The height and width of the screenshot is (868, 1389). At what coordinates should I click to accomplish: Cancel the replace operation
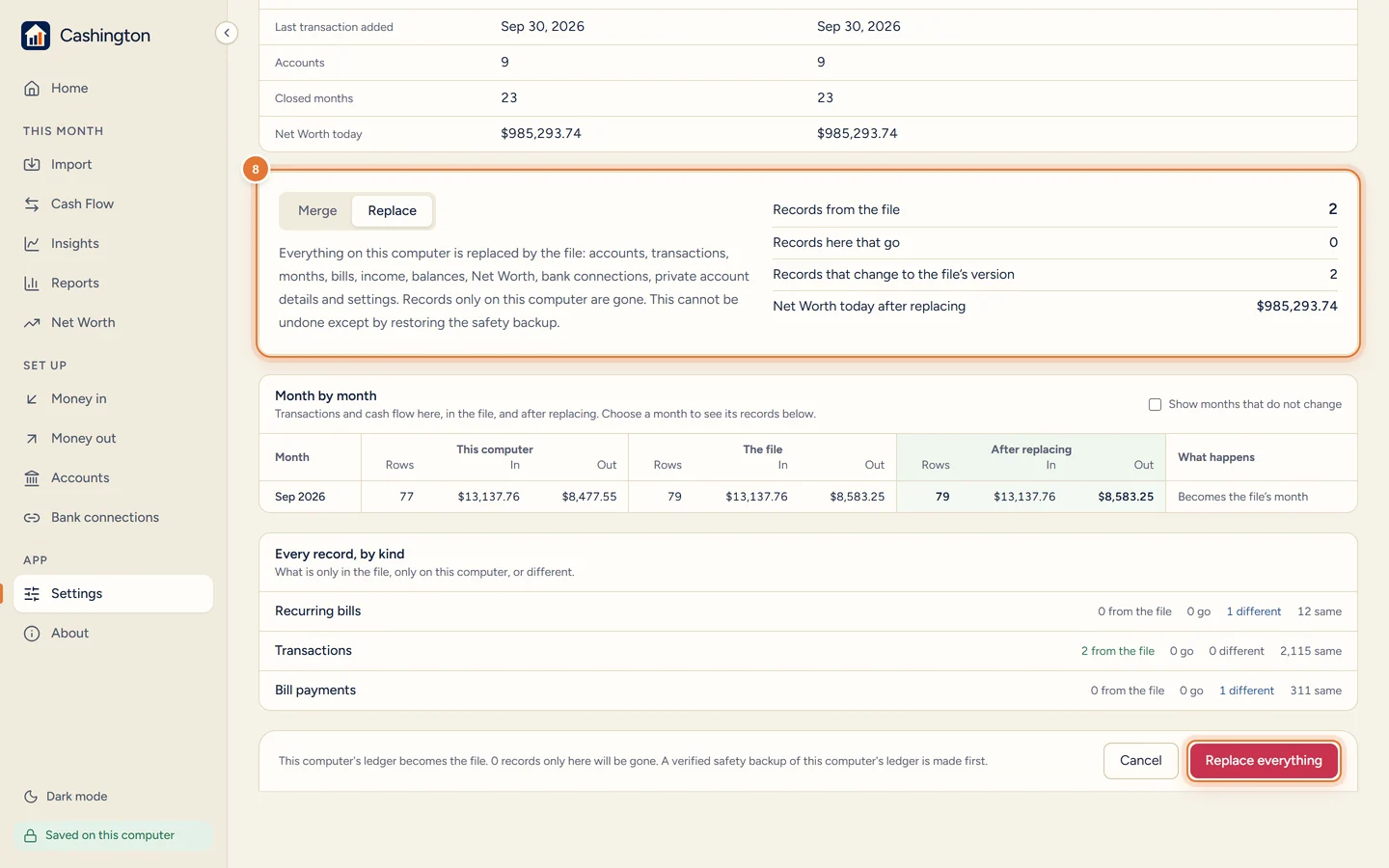(1140, 761)
